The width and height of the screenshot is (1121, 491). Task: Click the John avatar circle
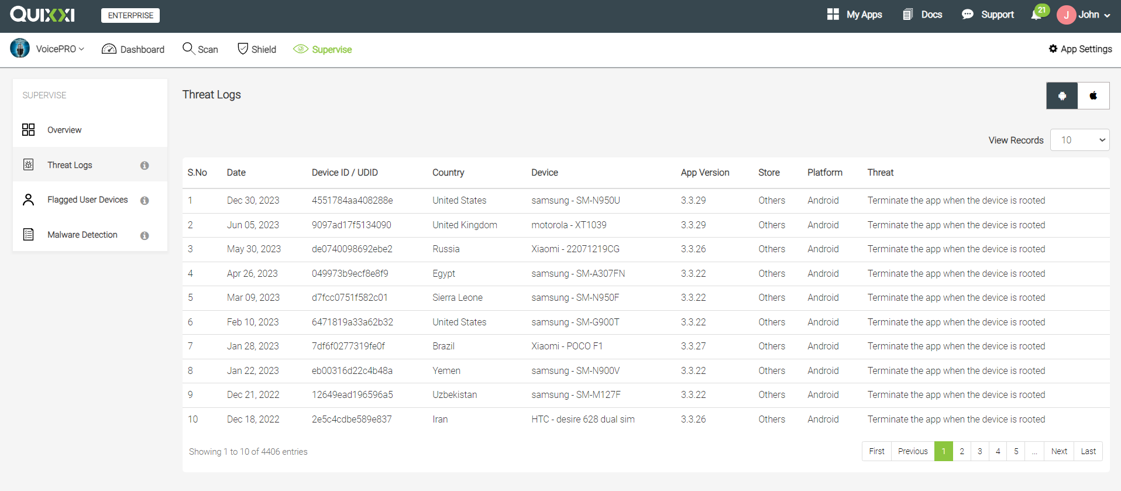pos(1066,14)
